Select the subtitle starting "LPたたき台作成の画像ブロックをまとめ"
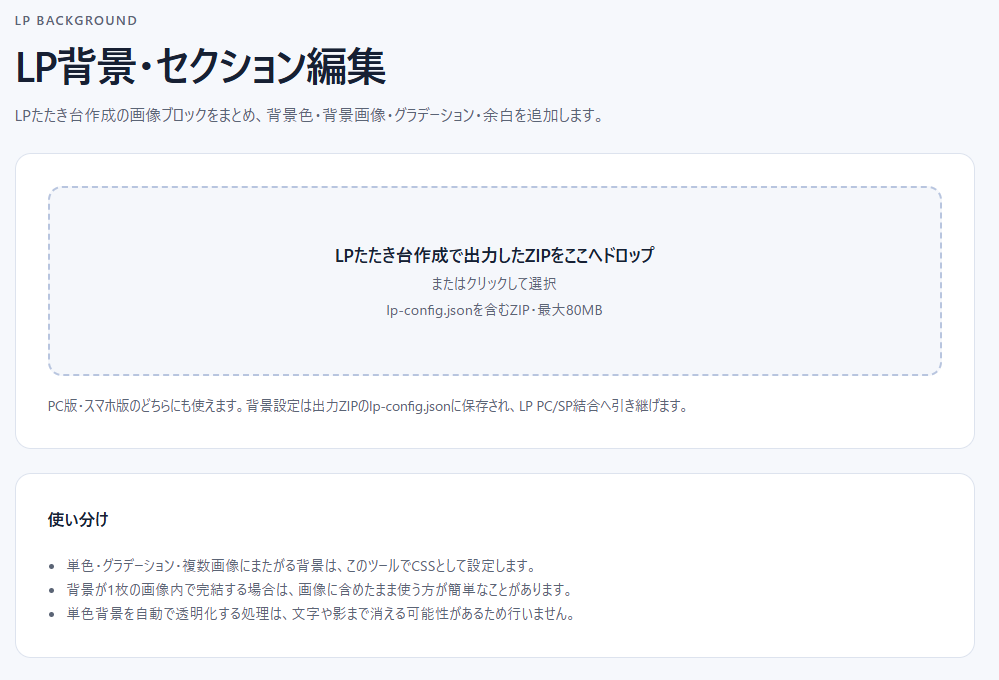This screenshot has width=999, height=680. [309, 115]
